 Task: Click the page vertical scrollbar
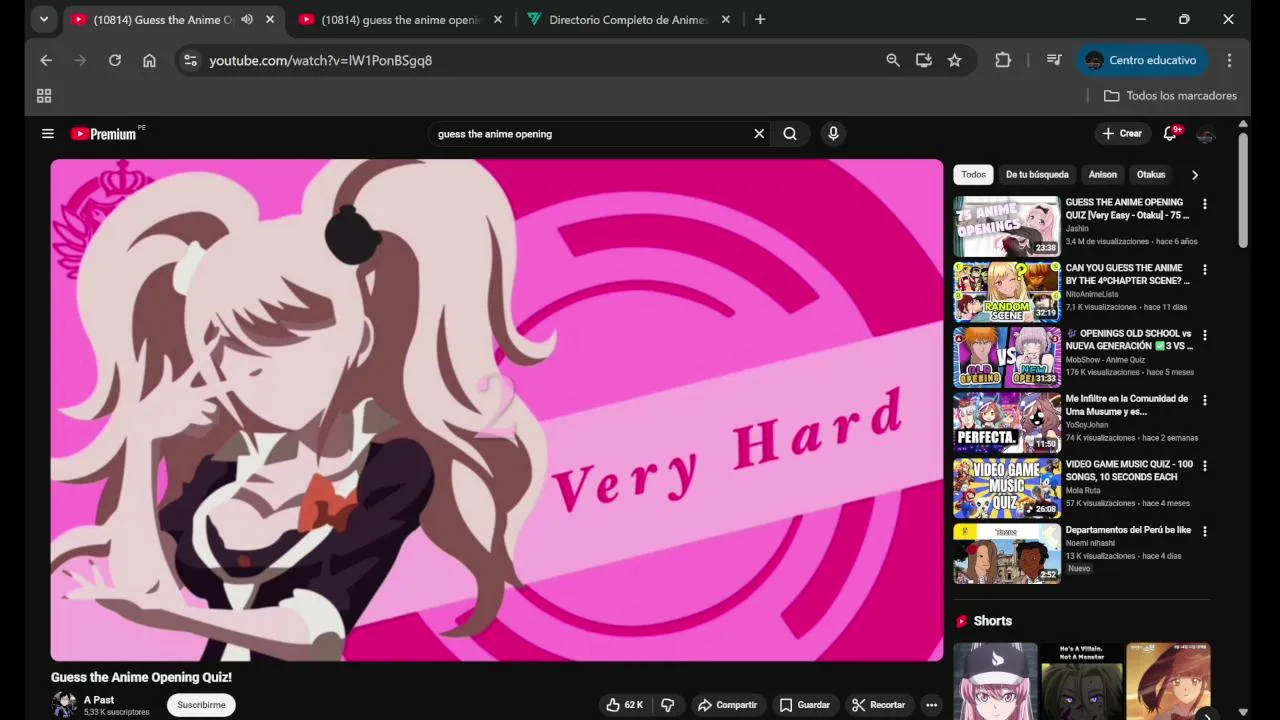(1243, 190)
